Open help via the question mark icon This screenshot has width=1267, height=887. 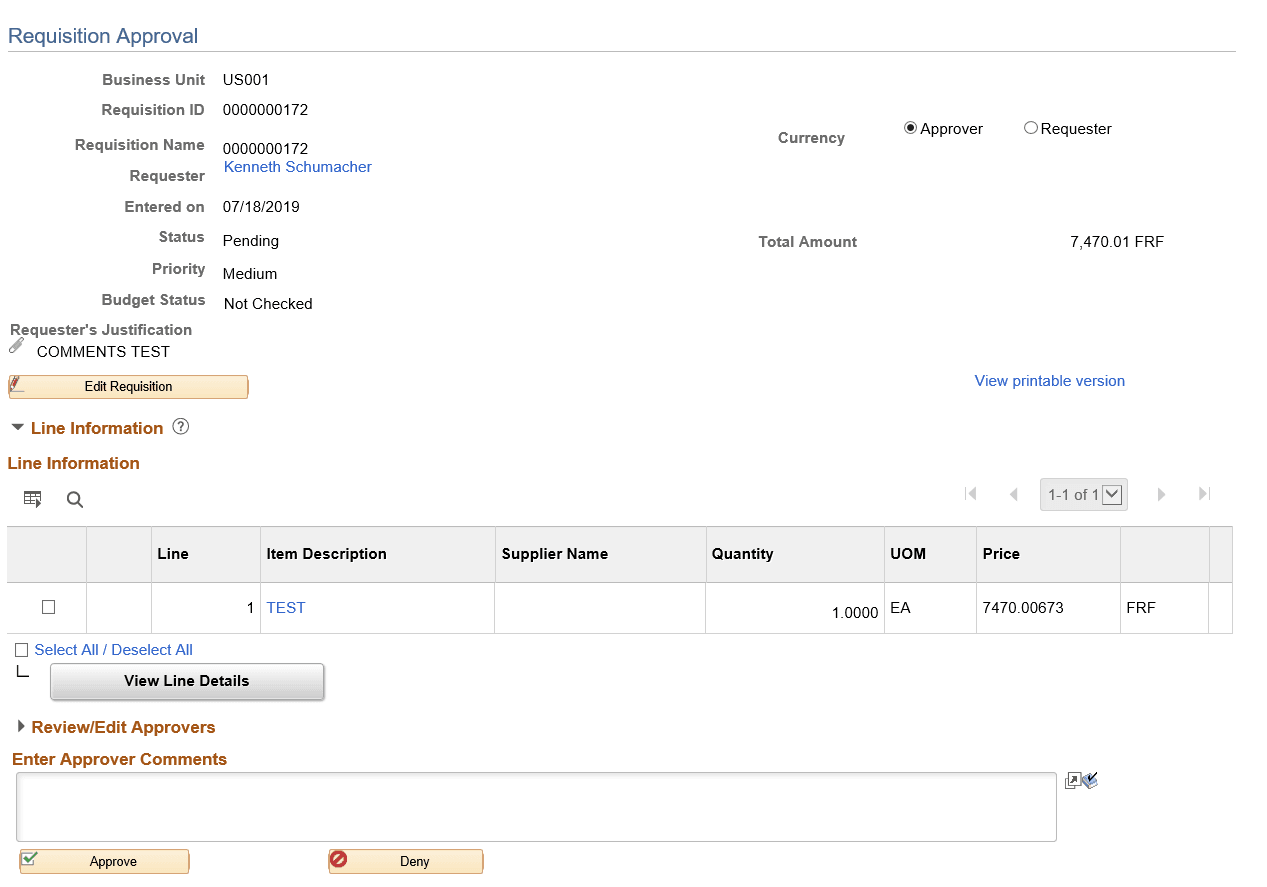click(x=180, y=426)
